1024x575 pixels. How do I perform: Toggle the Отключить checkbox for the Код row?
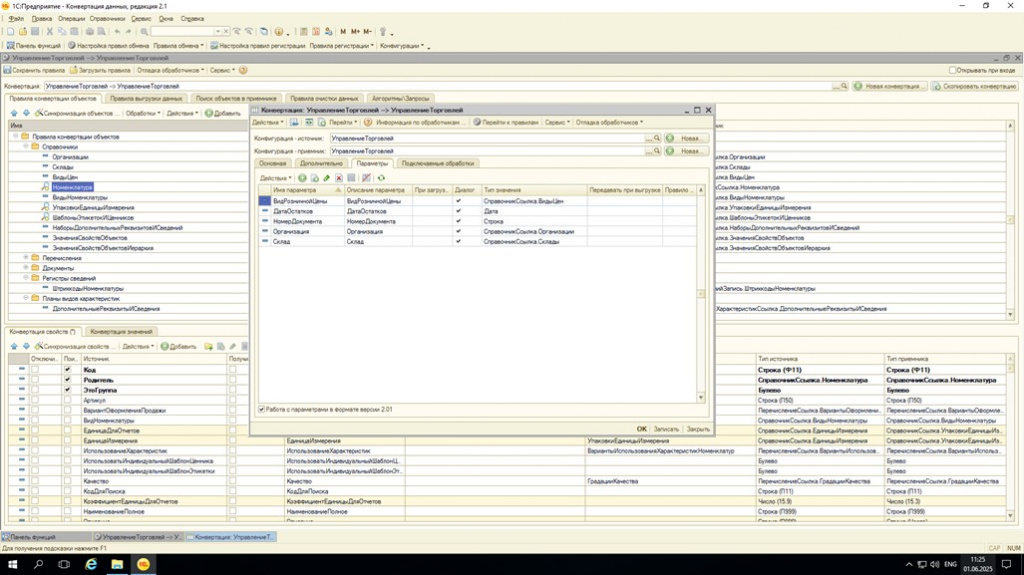pyautogui.click(x=35, y=370)
